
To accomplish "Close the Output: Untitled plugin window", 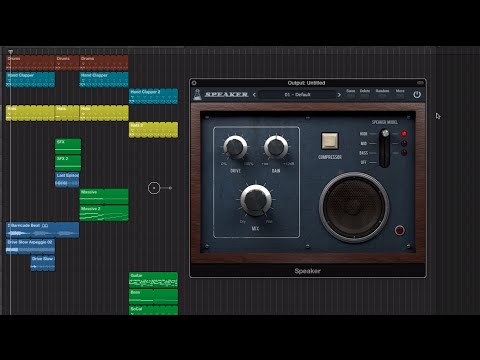I will [194, 83].
